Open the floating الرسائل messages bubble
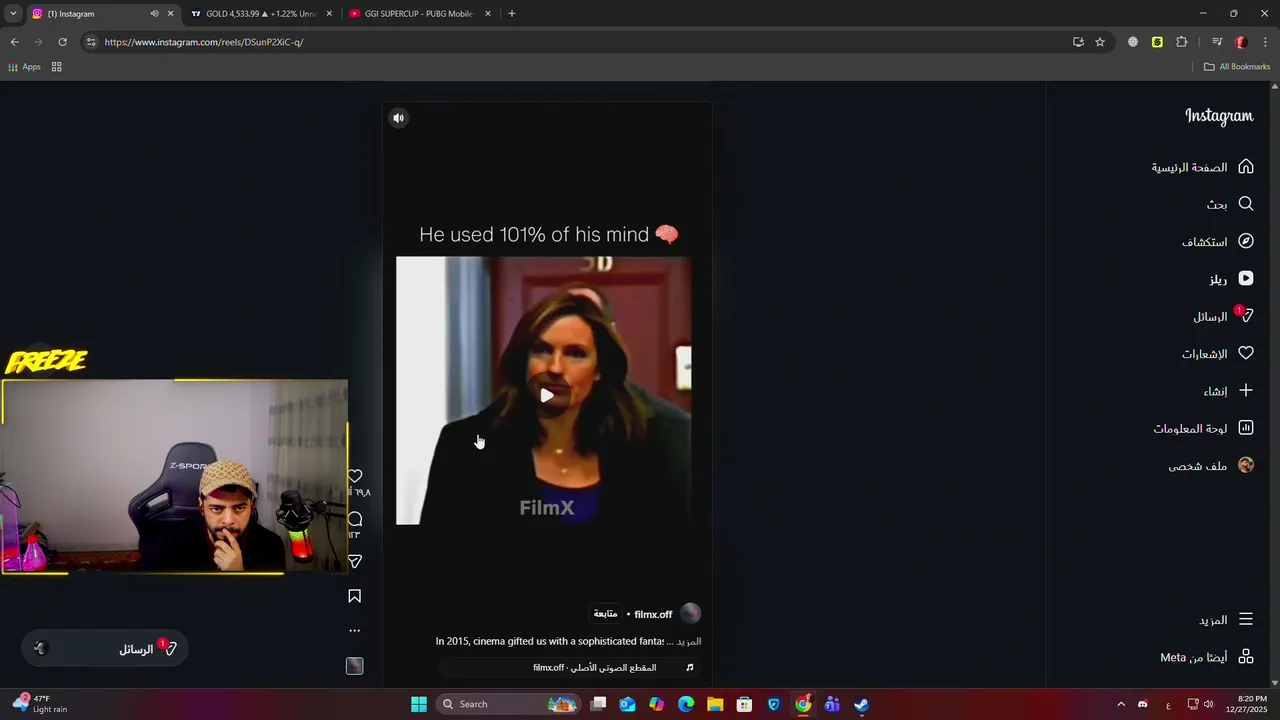This screenshot has height=720, width=1280. pyautogui.click(x=105, y=649)
